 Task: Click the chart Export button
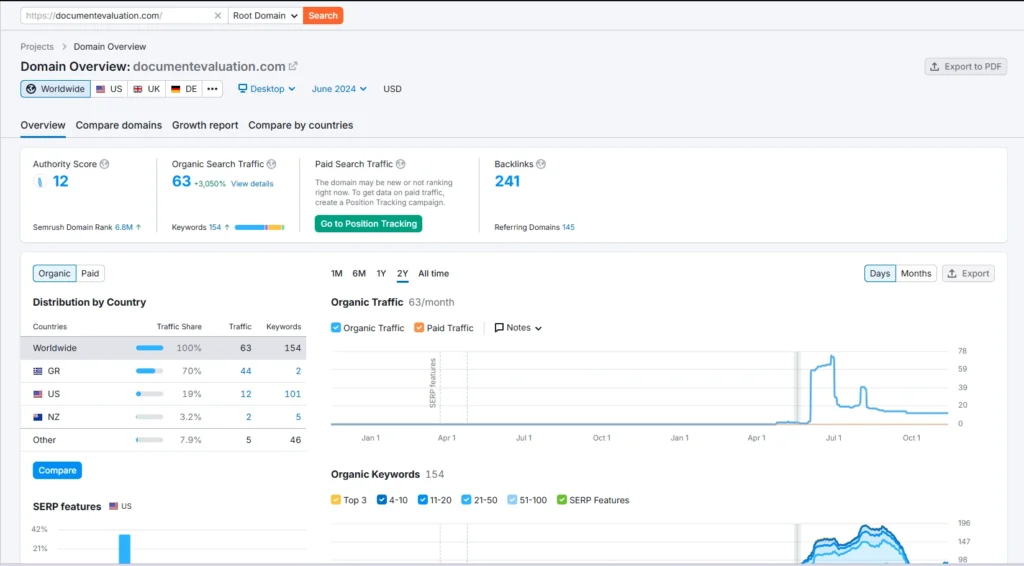point(968,274)
